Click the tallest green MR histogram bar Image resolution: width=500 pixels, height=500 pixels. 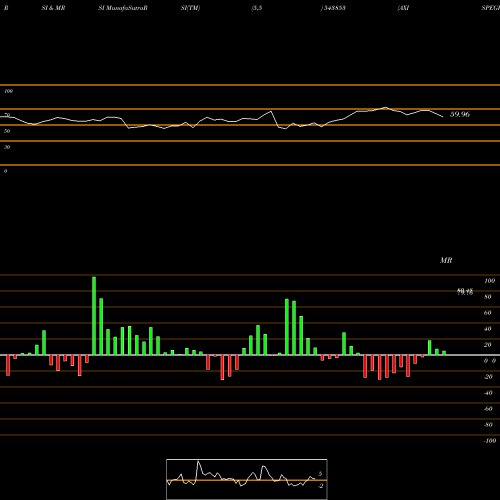coord(94,316)
